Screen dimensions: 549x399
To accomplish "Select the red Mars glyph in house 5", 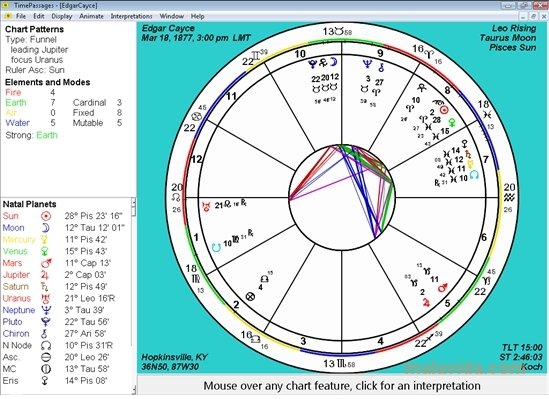I will pos(443,288).
